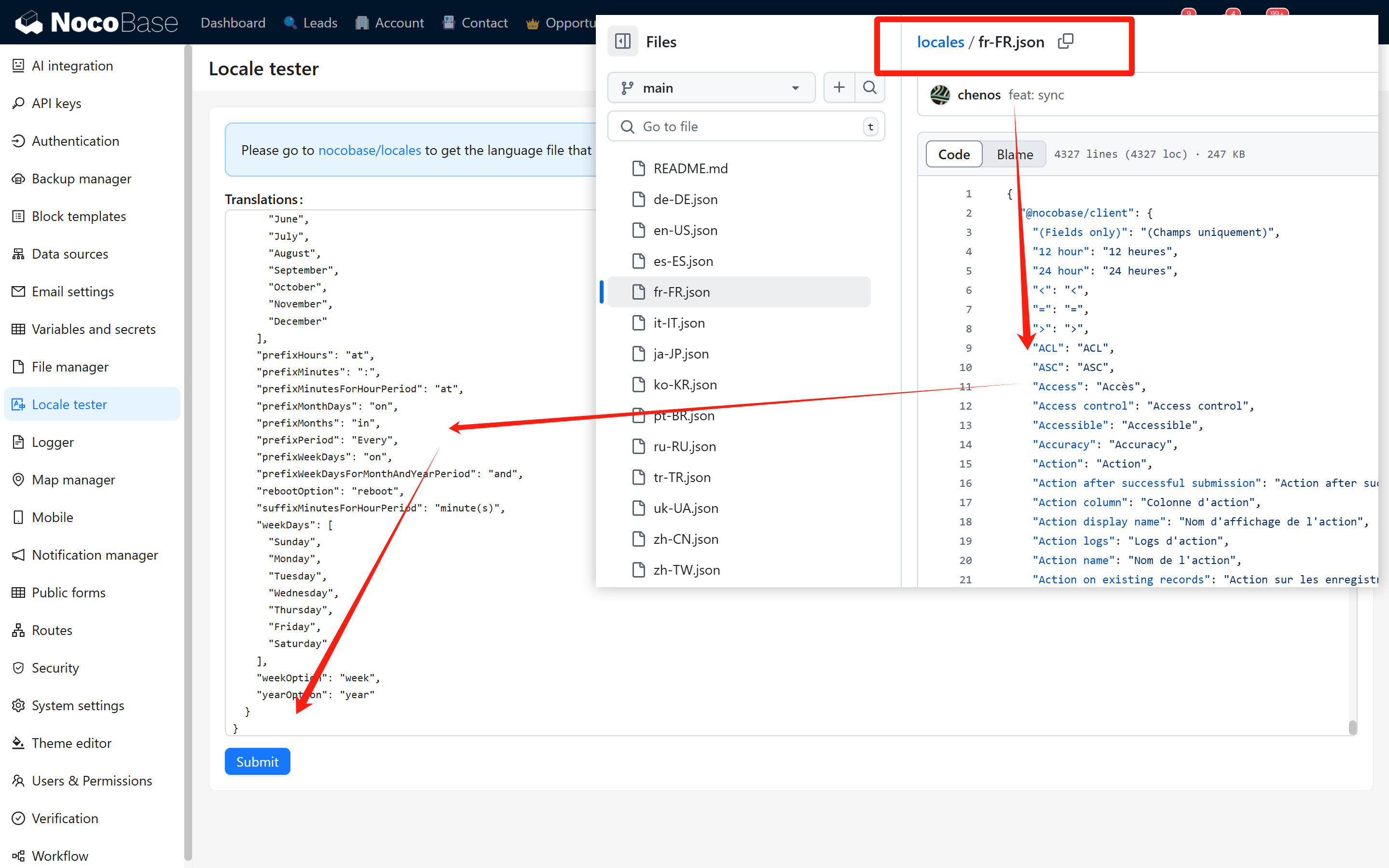The image size is (1389, 868).
Task: Open the Map manager settings
Action: [x=73, y=479]
